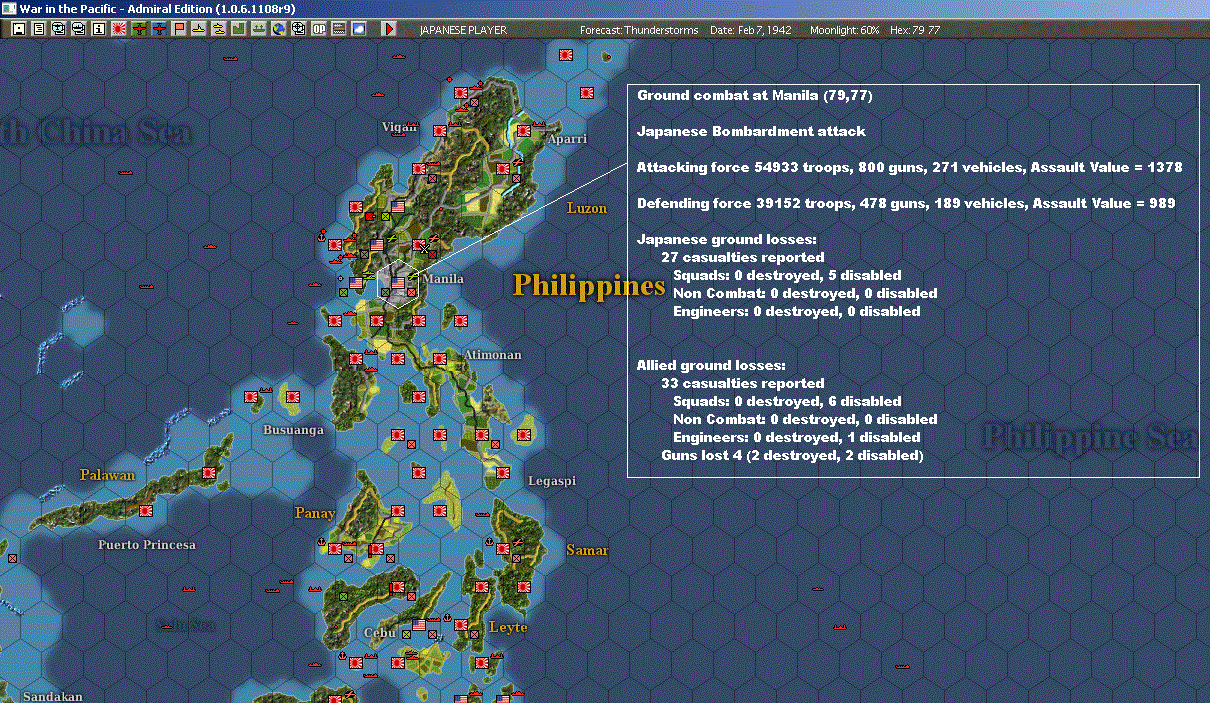Click the keyboard-like toolbar icon

tap(338, 29)
